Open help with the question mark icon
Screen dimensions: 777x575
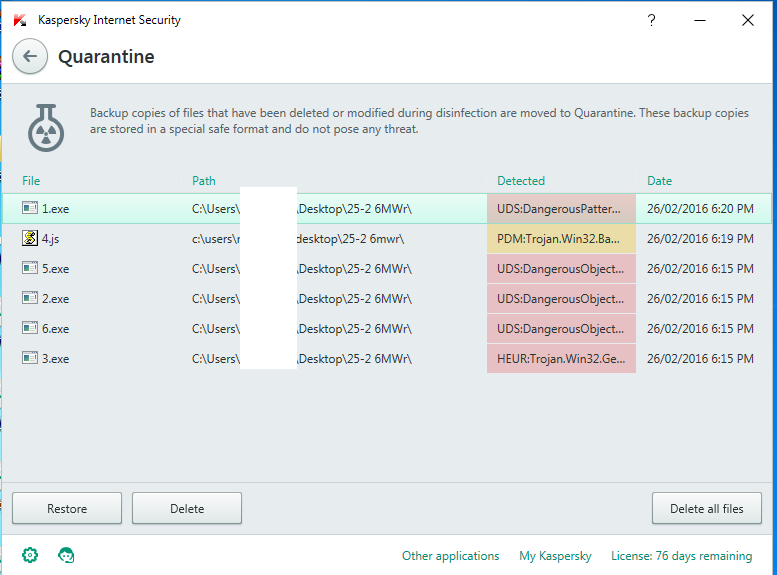651,20
